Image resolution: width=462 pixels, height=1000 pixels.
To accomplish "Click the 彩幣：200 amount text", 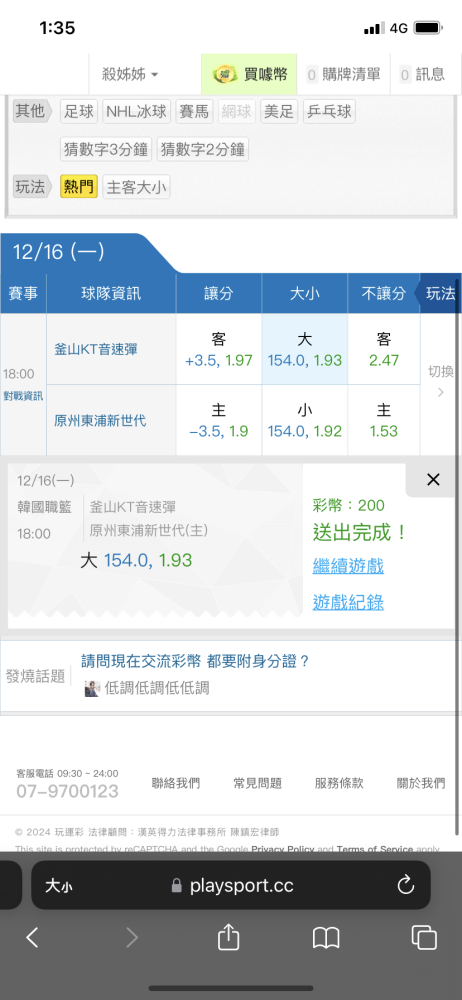I will 349,506.
